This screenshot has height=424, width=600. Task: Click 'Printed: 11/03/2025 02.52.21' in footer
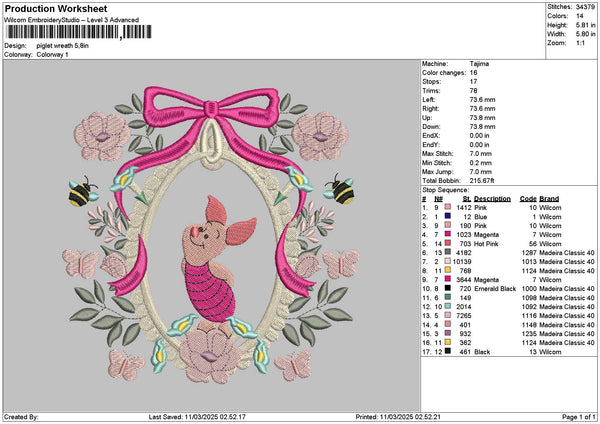point(398,417)
